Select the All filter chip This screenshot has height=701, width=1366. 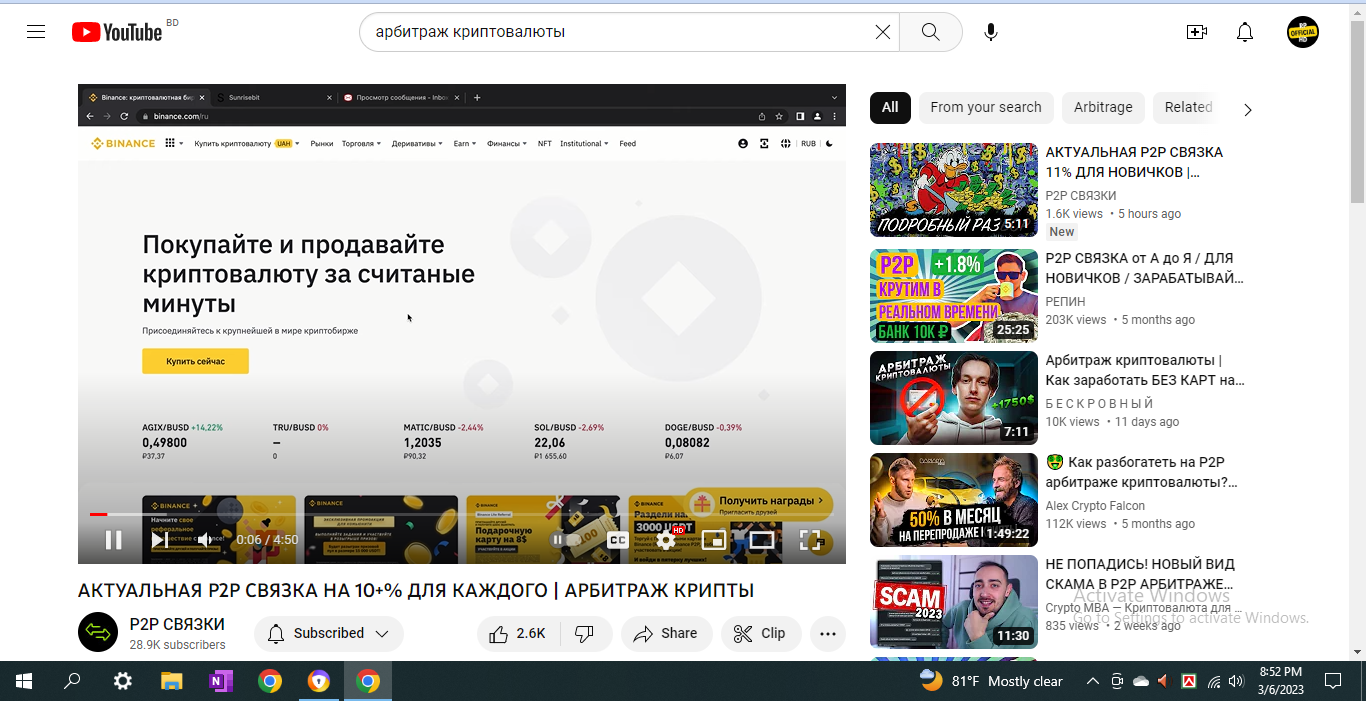(890, 107)
